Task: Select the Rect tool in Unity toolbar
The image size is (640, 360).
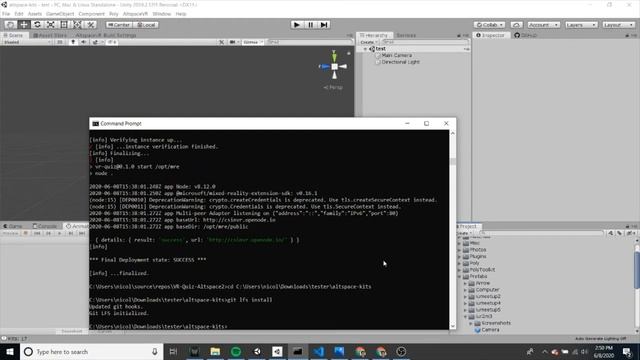Action: point(64,25)
